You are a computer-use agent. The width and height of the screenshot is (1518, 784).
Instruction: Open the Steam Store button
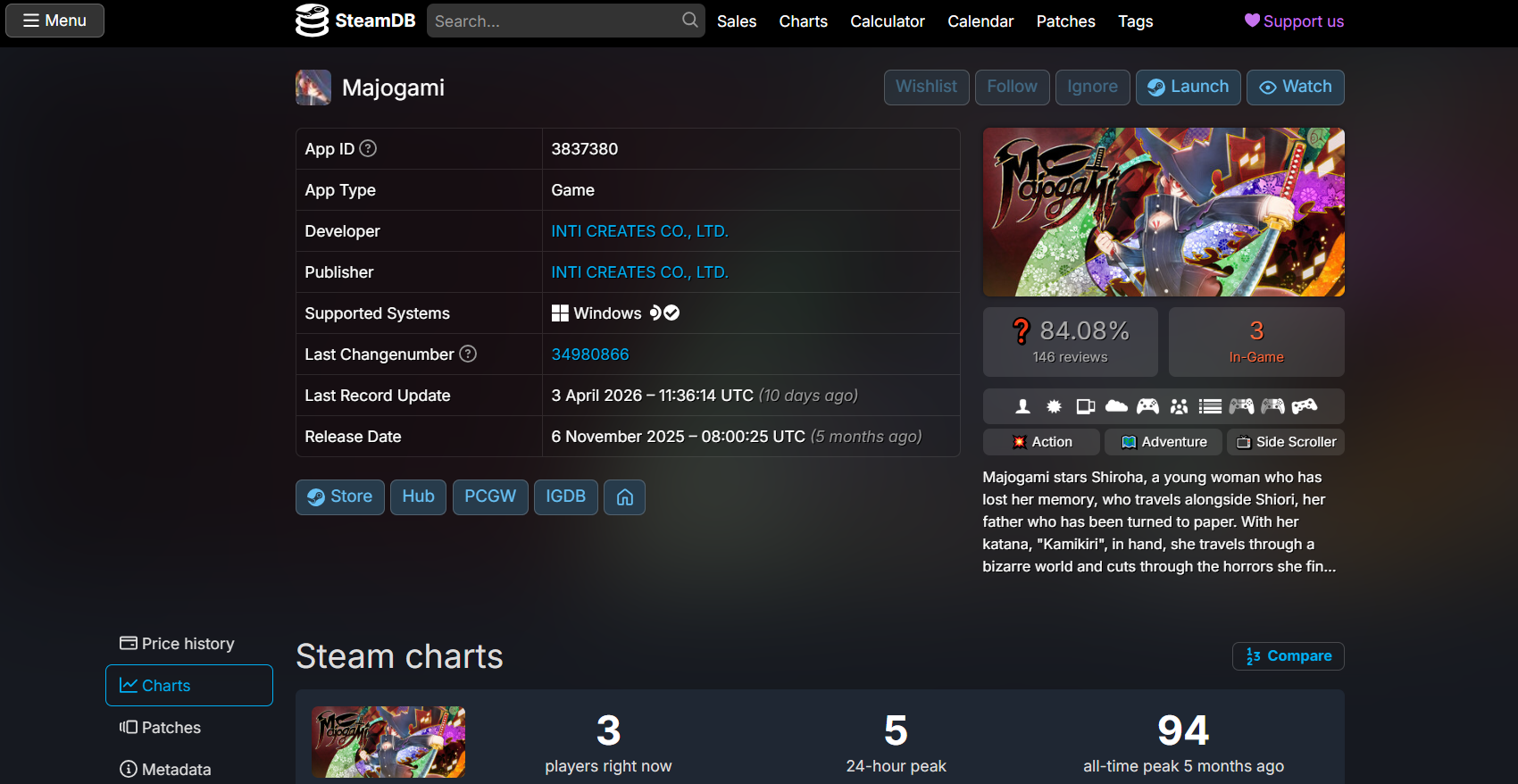click(x=340, y=497)
